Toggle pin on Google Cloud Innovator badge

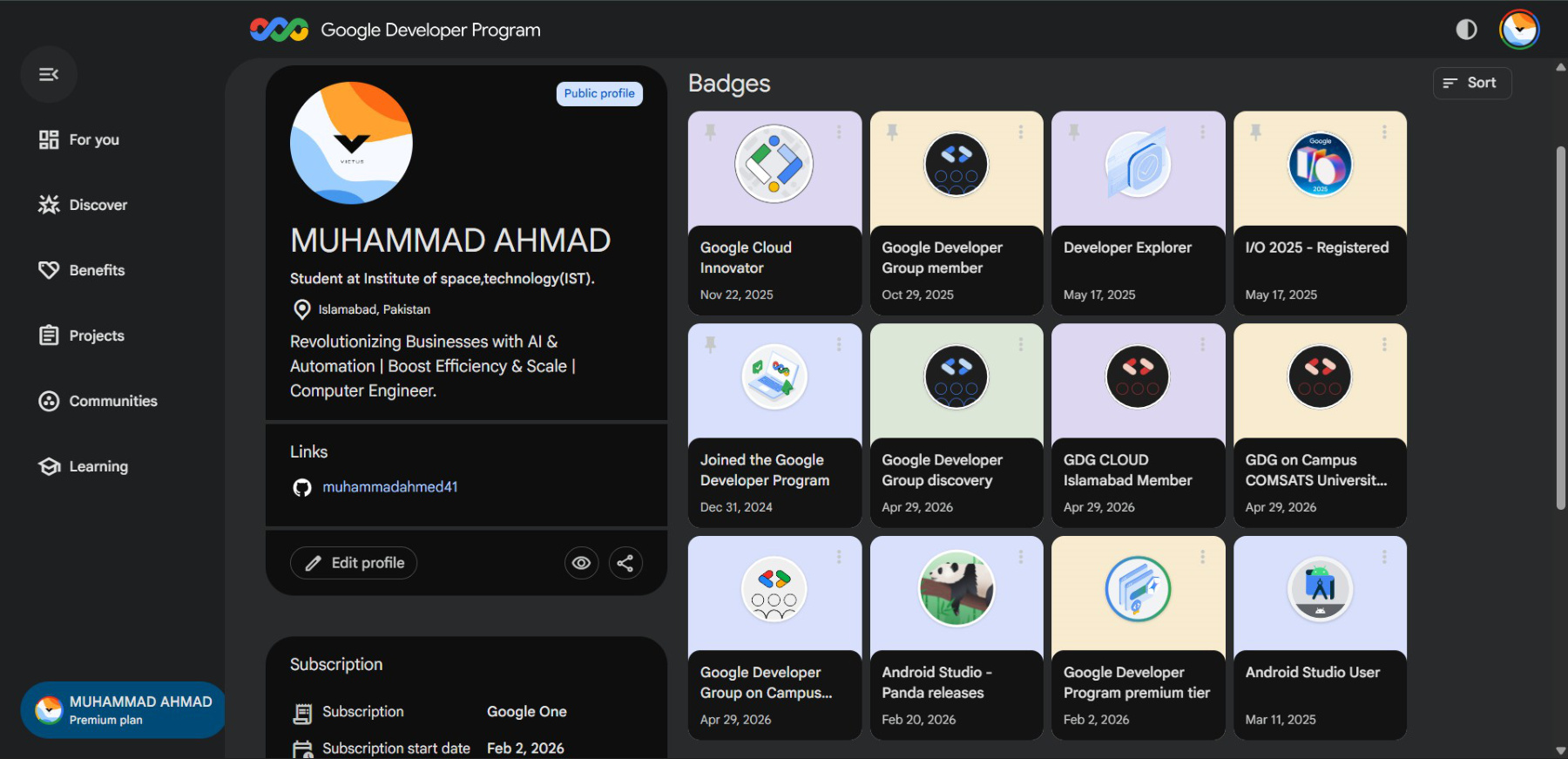pyautogui.click(x=711, y=132)
